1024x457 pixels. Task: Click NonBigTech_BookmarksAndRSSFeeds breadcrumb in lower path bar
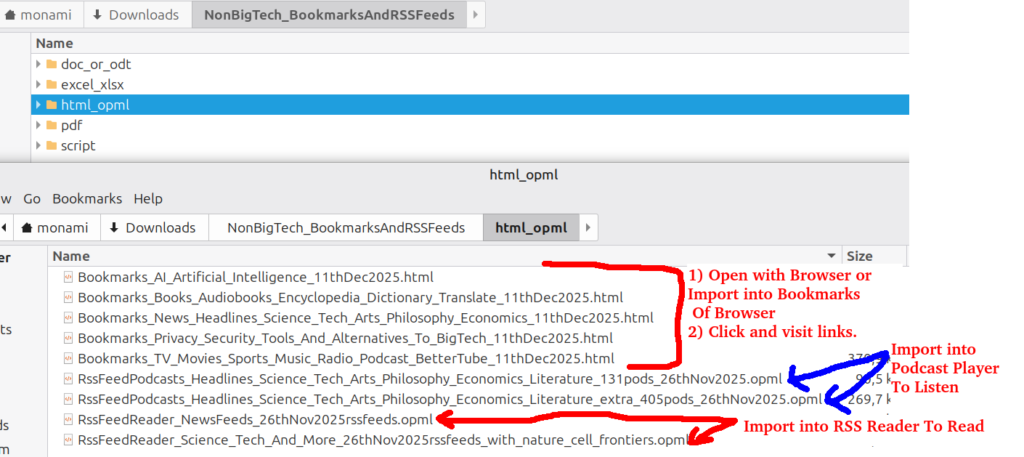[x=345, y=228]
